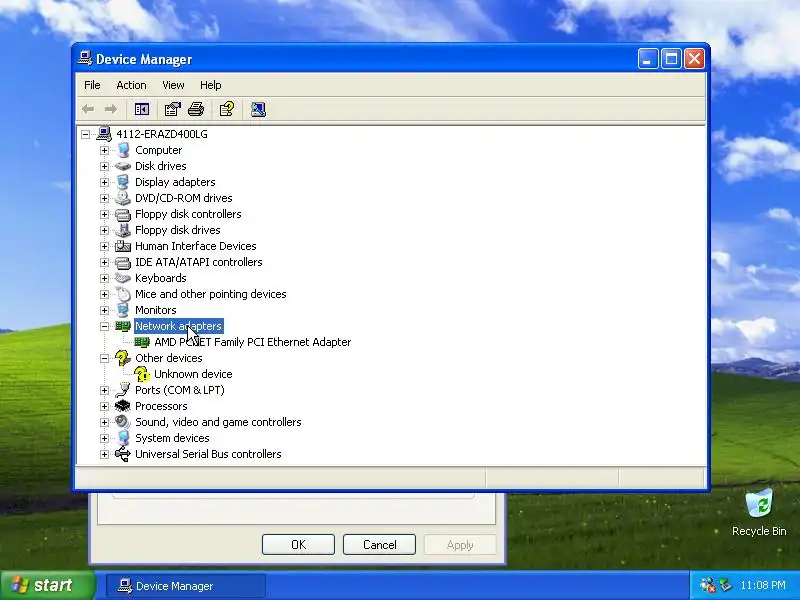The image size is (800, 600).
Task: Open Properties via toolbar icon
Action: coord(172,109)
